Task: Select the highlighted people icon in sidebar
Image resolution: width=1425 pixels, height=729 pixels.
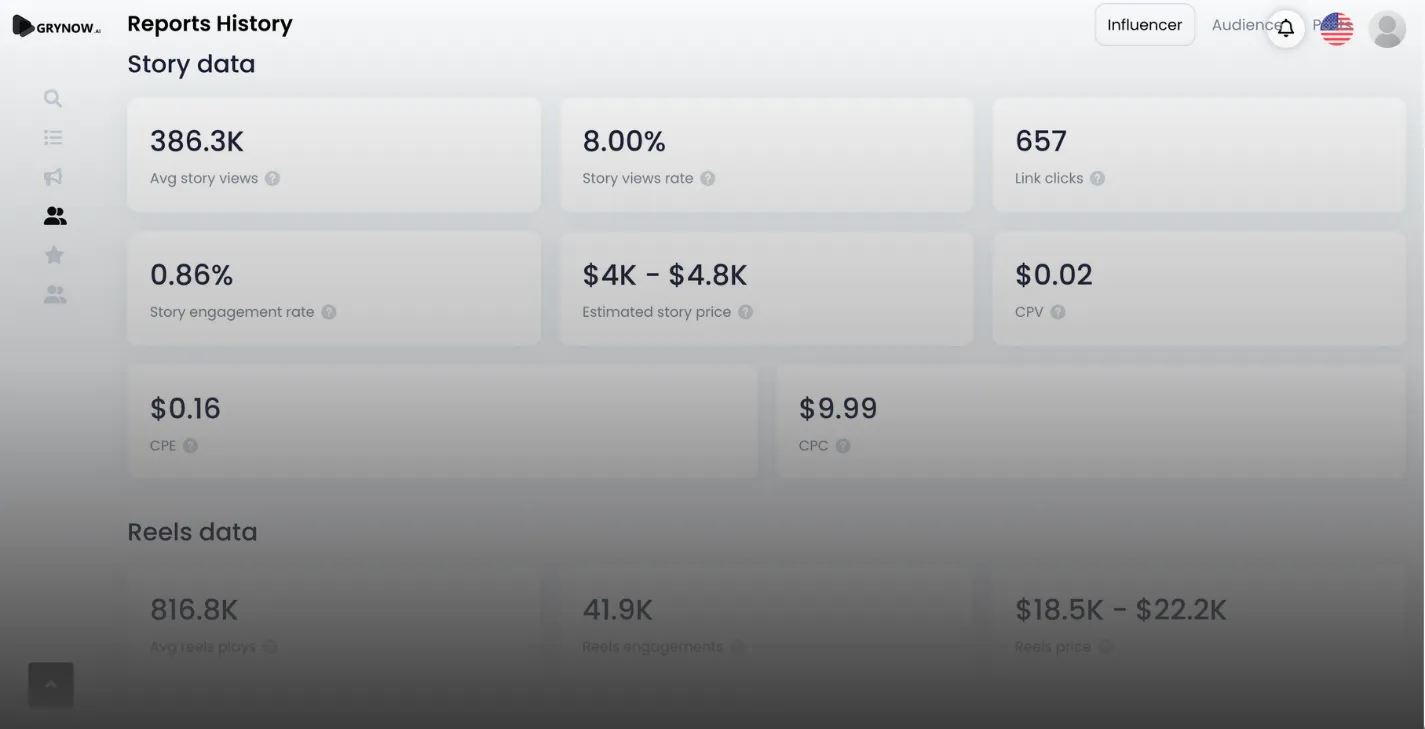Action: click(x=55, y=216)
